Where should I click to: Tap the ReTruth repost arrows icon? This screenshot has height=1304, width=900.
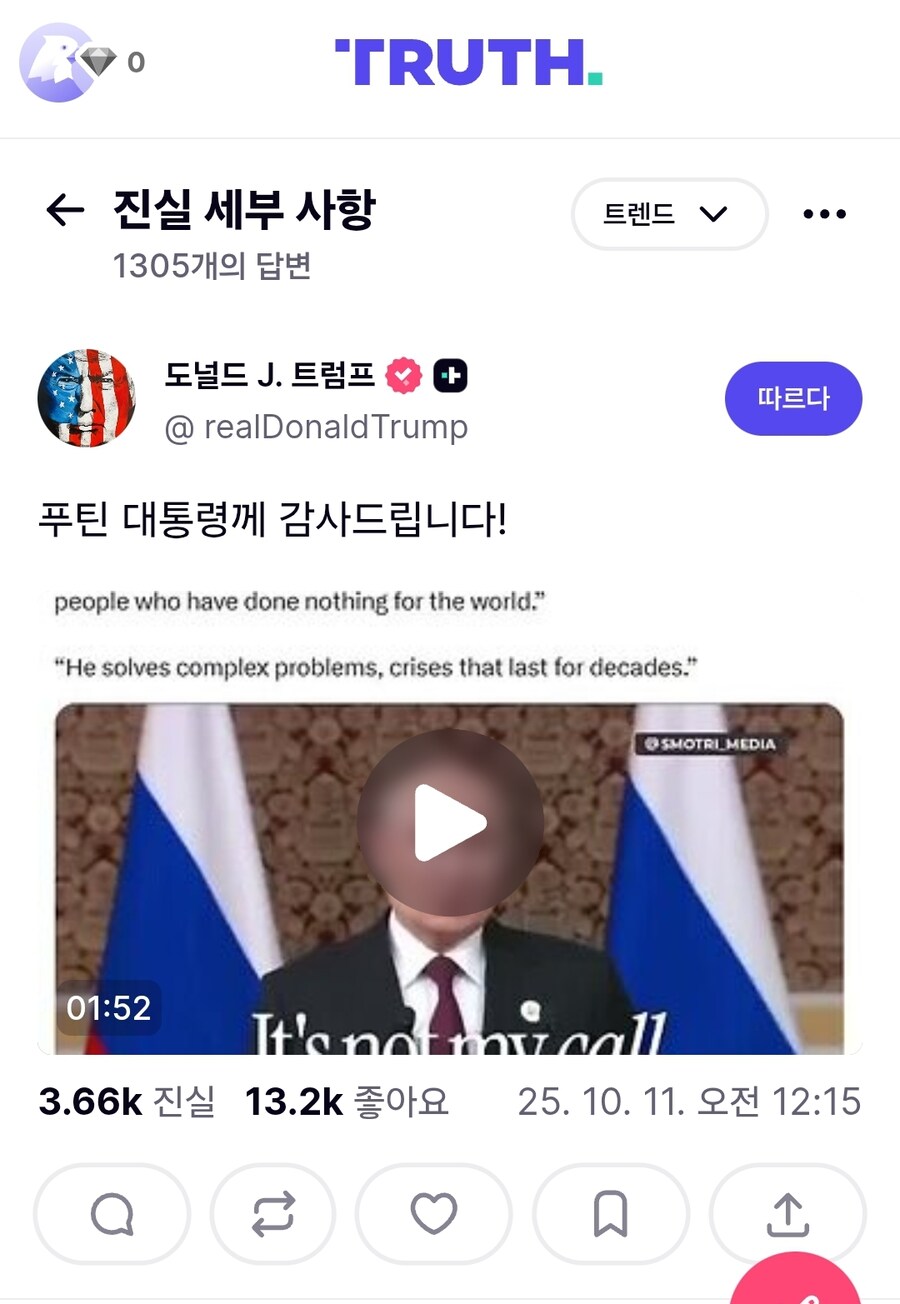[273, 1214]
